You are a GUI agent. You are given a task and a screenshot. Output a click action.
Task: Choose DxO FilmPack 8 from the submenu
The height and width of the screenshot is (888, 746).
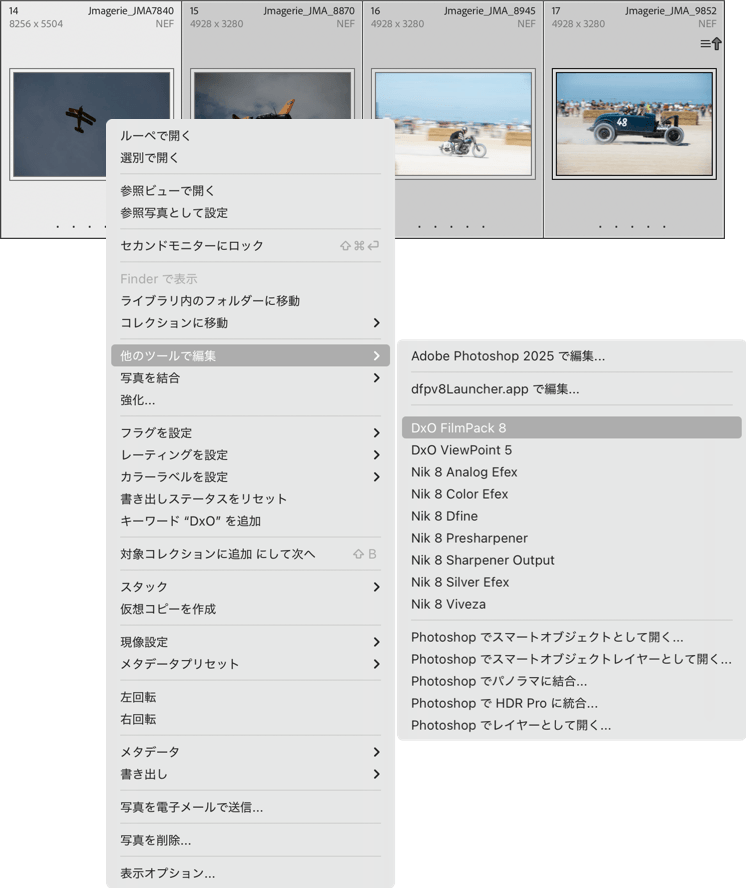tap(459, 428)
